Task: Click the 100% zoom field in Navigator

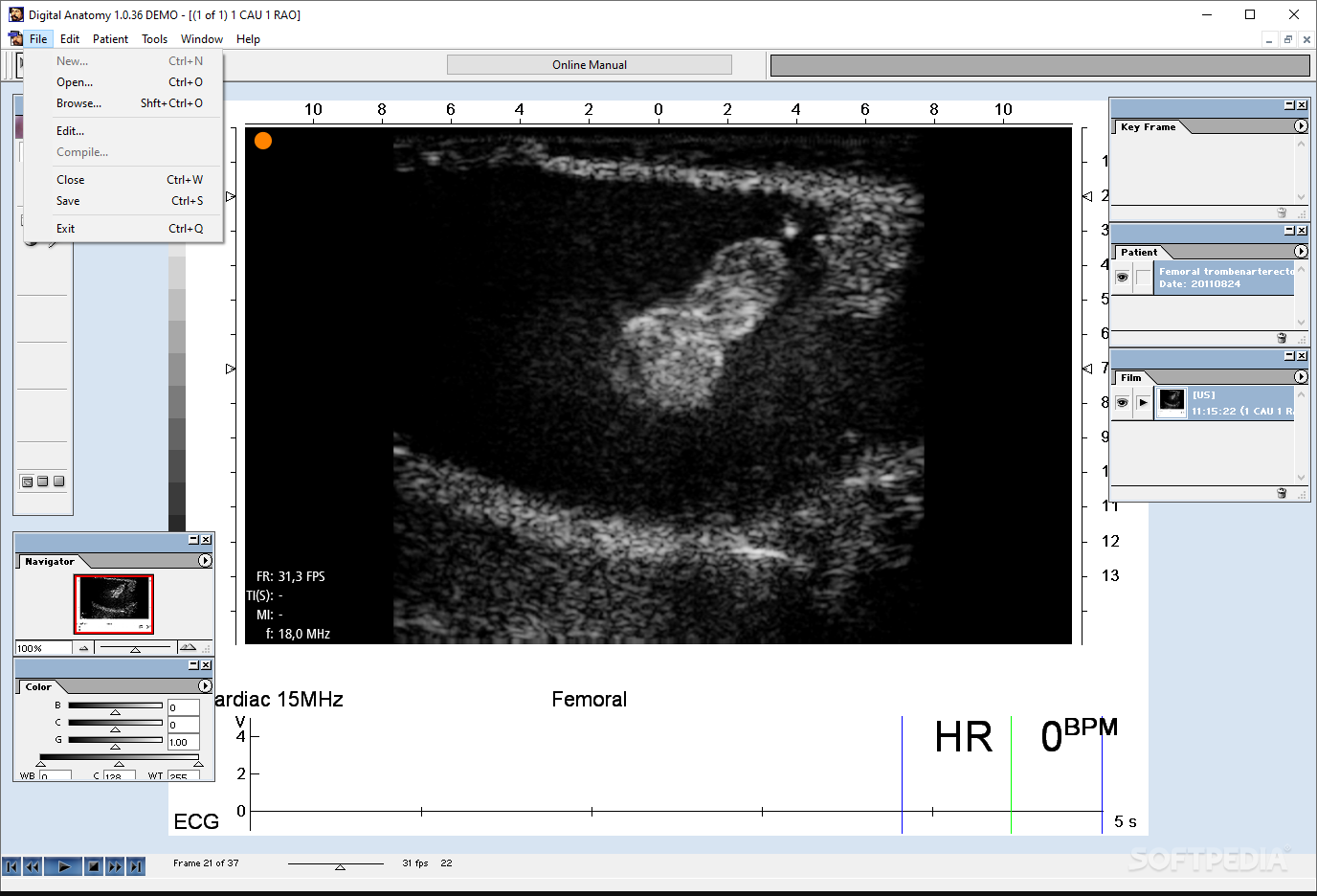Action: coord(43,648)
